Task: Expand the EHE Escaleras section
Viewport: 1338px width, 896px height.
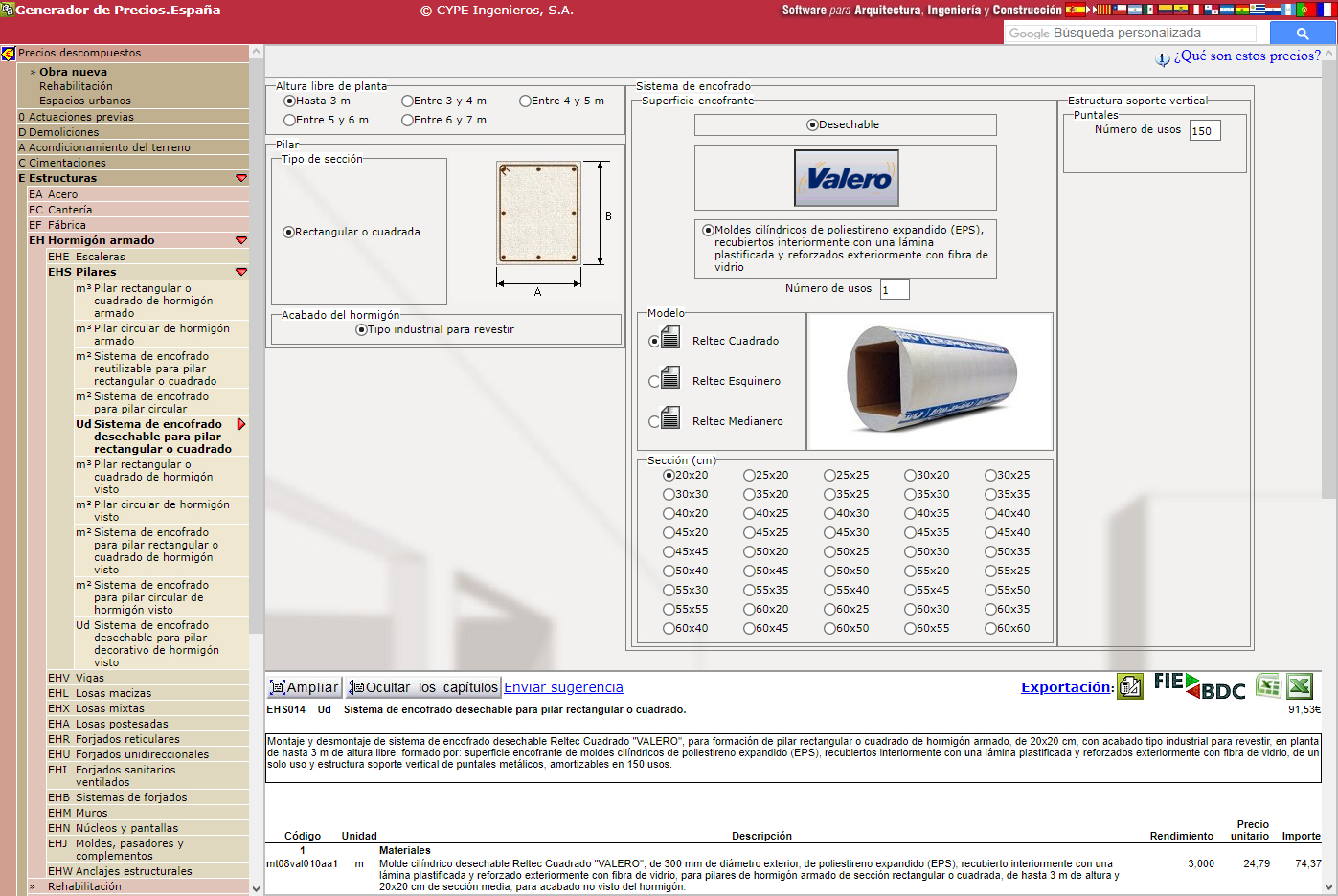Action: [147, 257]
